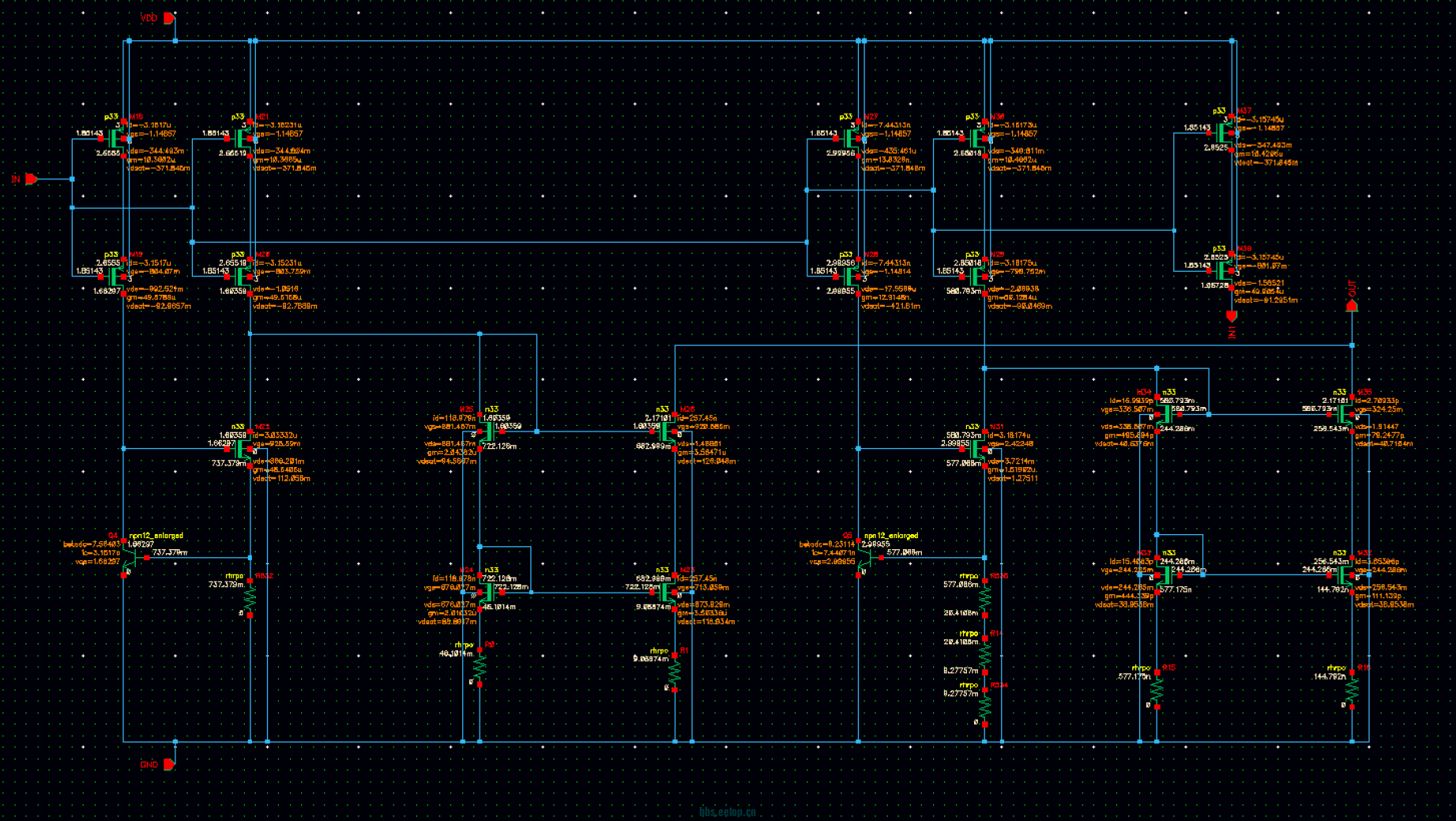Select rhrpo resistor R16
The height and width of the screenshot is (821, 1456).
pos(1352,691)
